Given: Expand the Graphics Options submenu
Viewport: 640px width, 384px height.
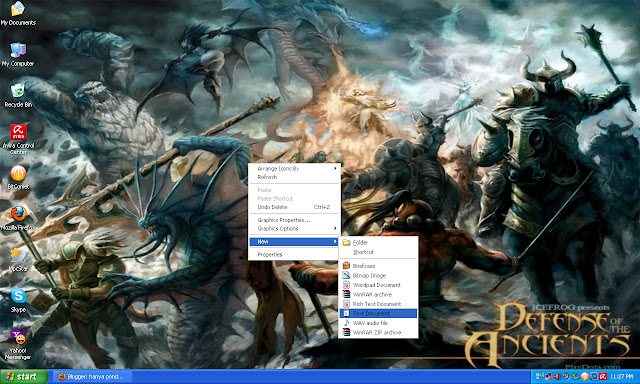Looking at the screenshot, I should click(294, 229).
